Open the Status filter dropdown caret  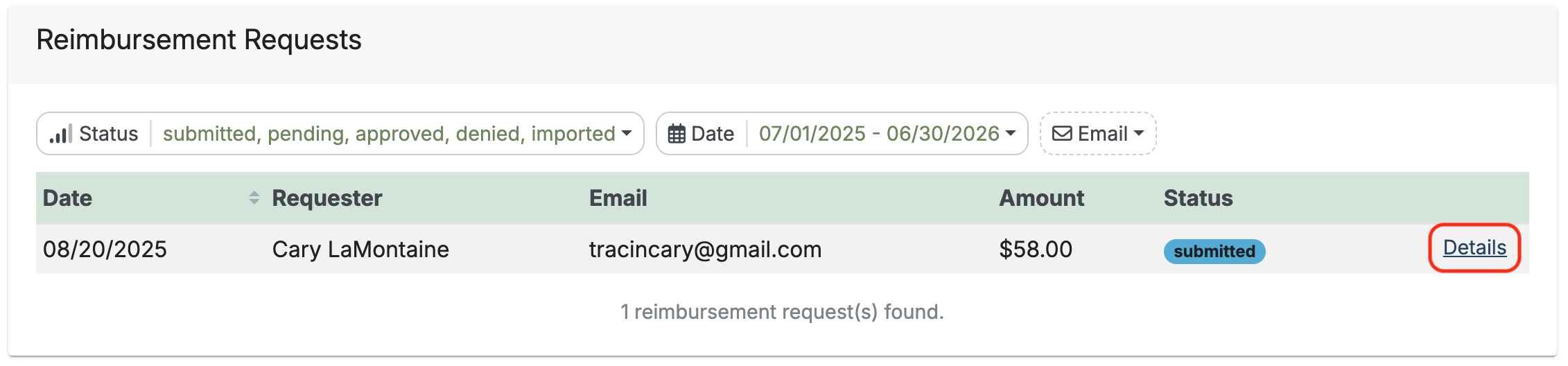[627, 133]
